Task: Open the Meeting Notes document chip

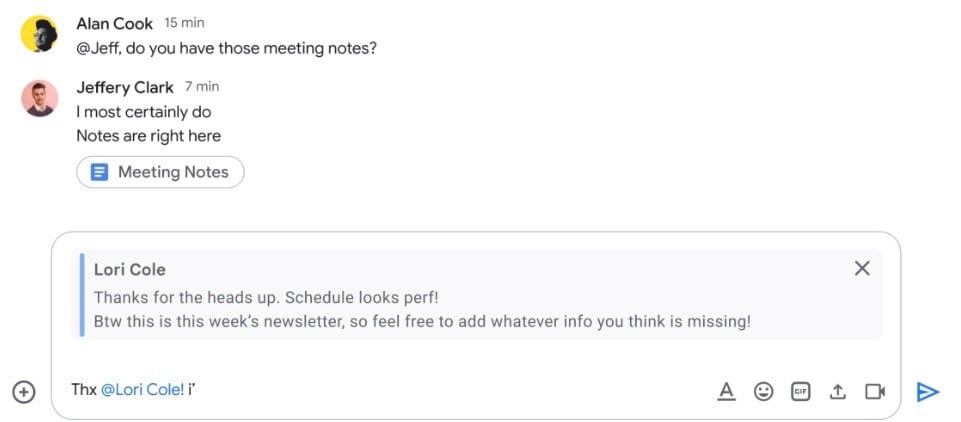Action: 160,172
